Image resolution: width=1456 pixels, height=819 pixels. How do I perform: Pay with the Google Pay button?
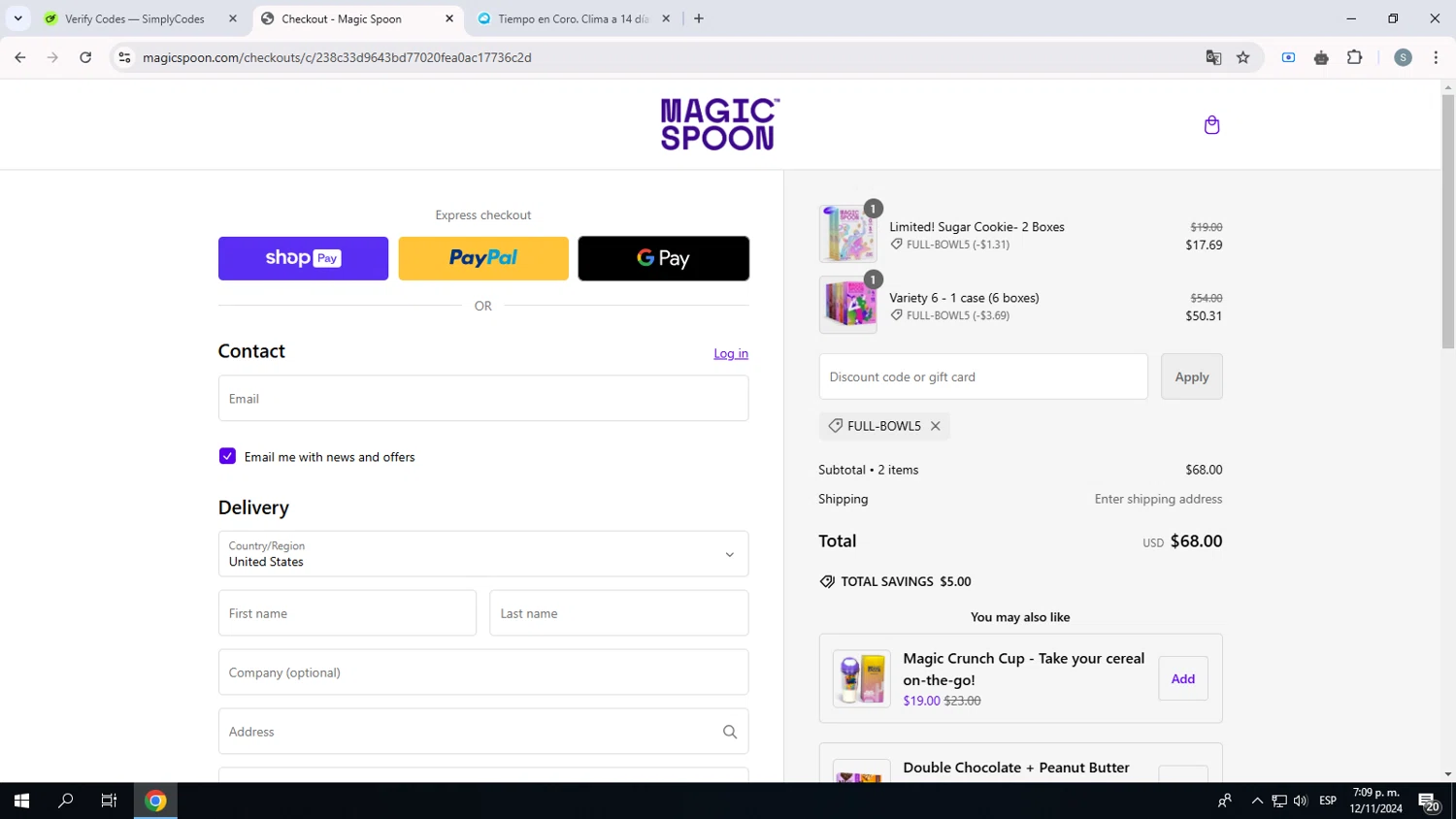pyautogui.click(x=664, y=258)
